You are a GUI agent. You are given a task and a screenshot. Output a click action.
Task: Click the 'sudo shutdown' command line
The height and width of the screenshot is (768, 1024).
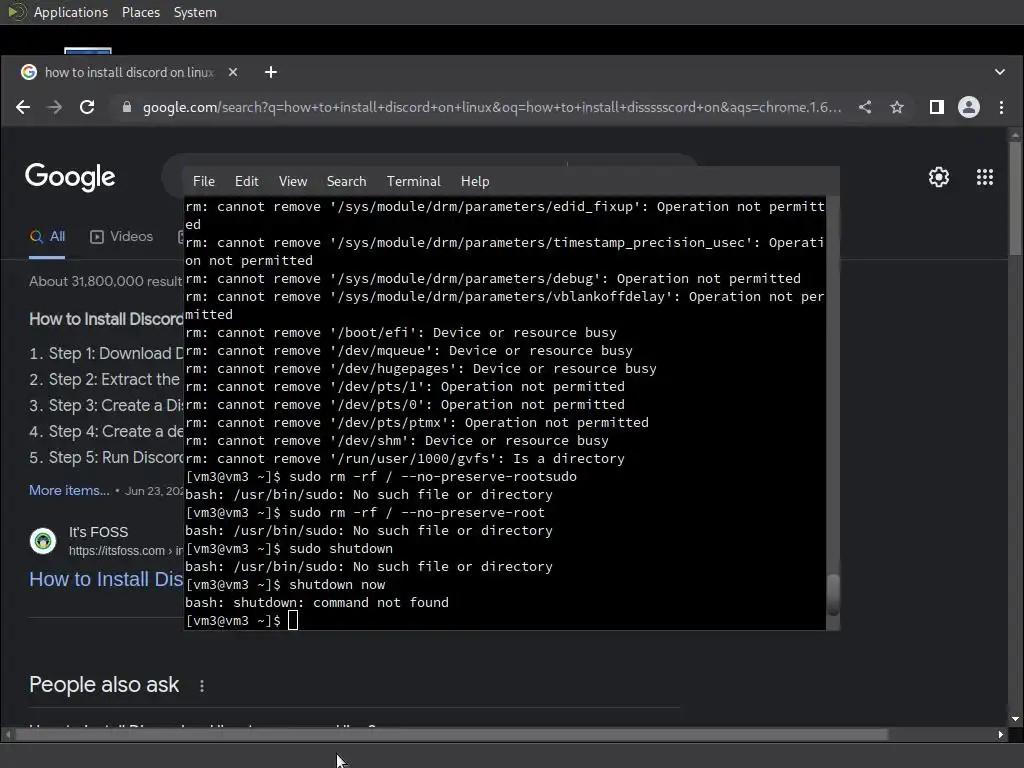289,549
